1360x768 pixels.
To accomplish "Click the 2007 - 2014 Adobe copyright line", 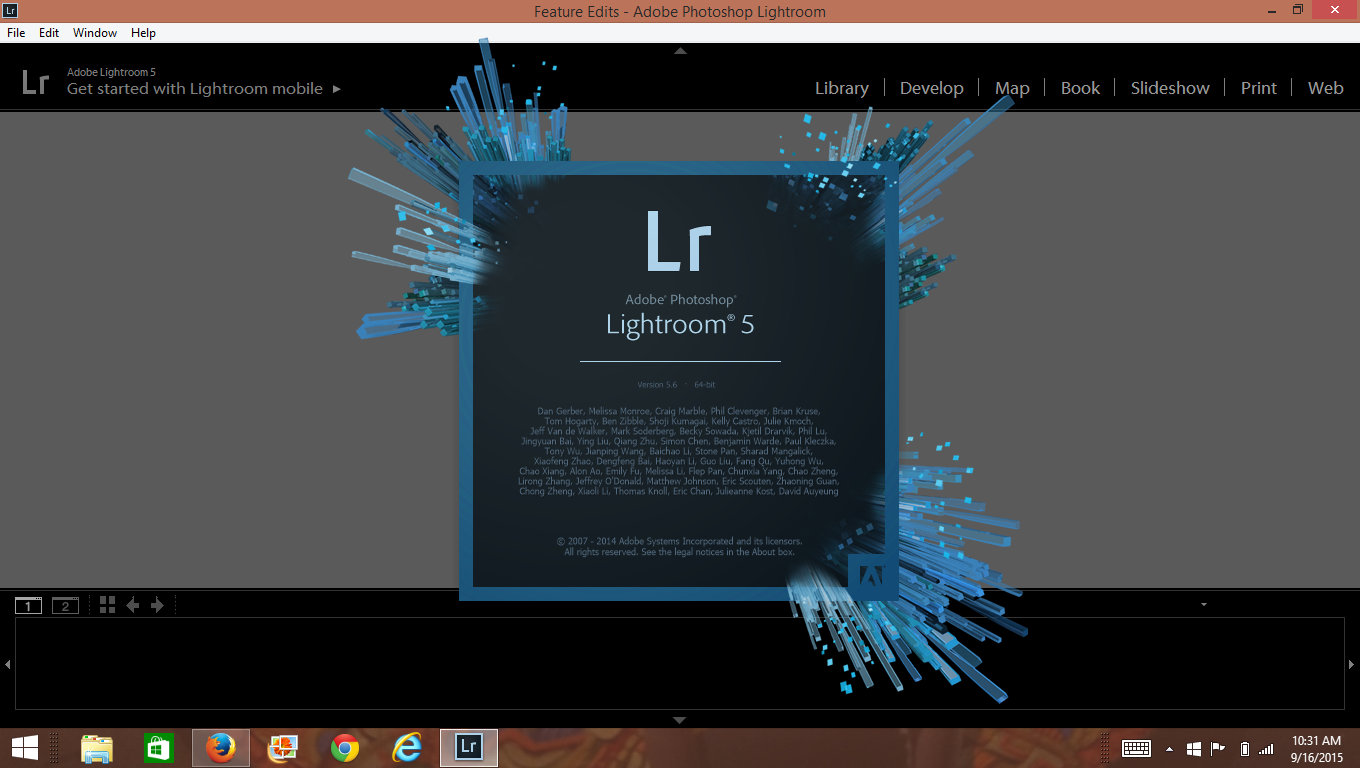I will 679,541.
